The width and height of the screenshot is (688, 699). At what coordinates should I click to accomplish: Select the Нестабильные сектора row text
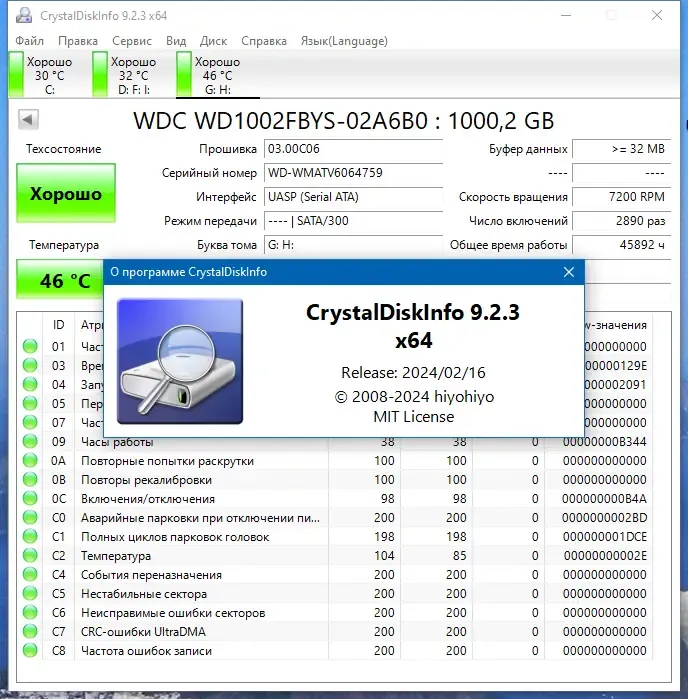tap(144, 594)
